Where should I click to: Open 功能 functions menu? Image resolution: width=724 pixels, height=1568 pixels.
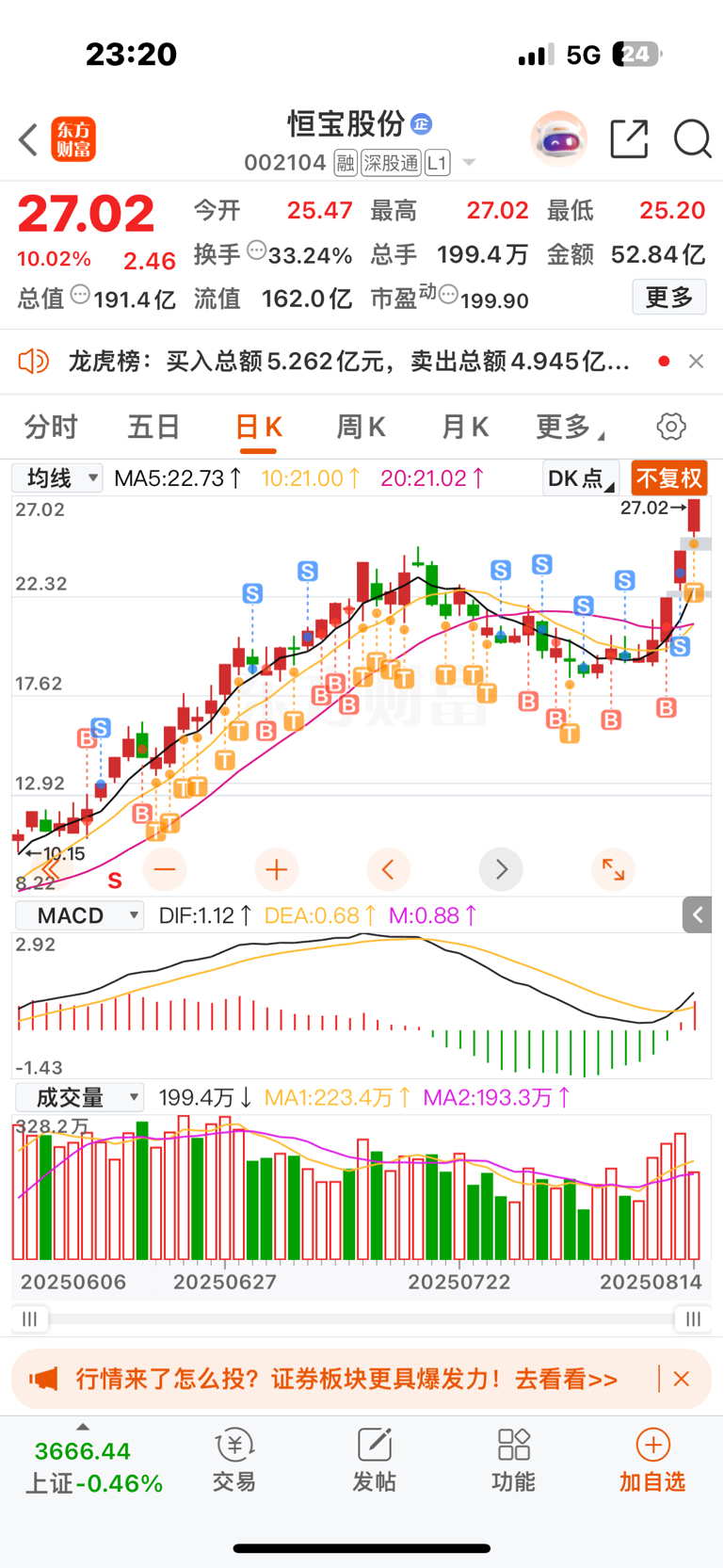pyautogui.click(x=514, y=1460)
